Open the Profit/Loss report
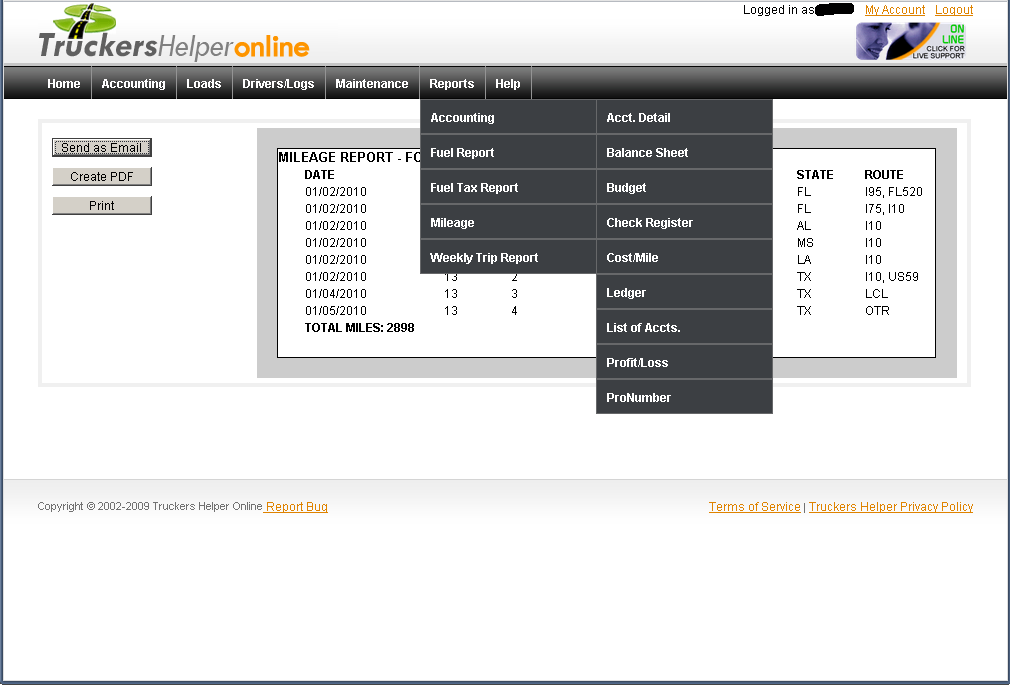This screenshot has width=1010, height=685. click(637, 363)
